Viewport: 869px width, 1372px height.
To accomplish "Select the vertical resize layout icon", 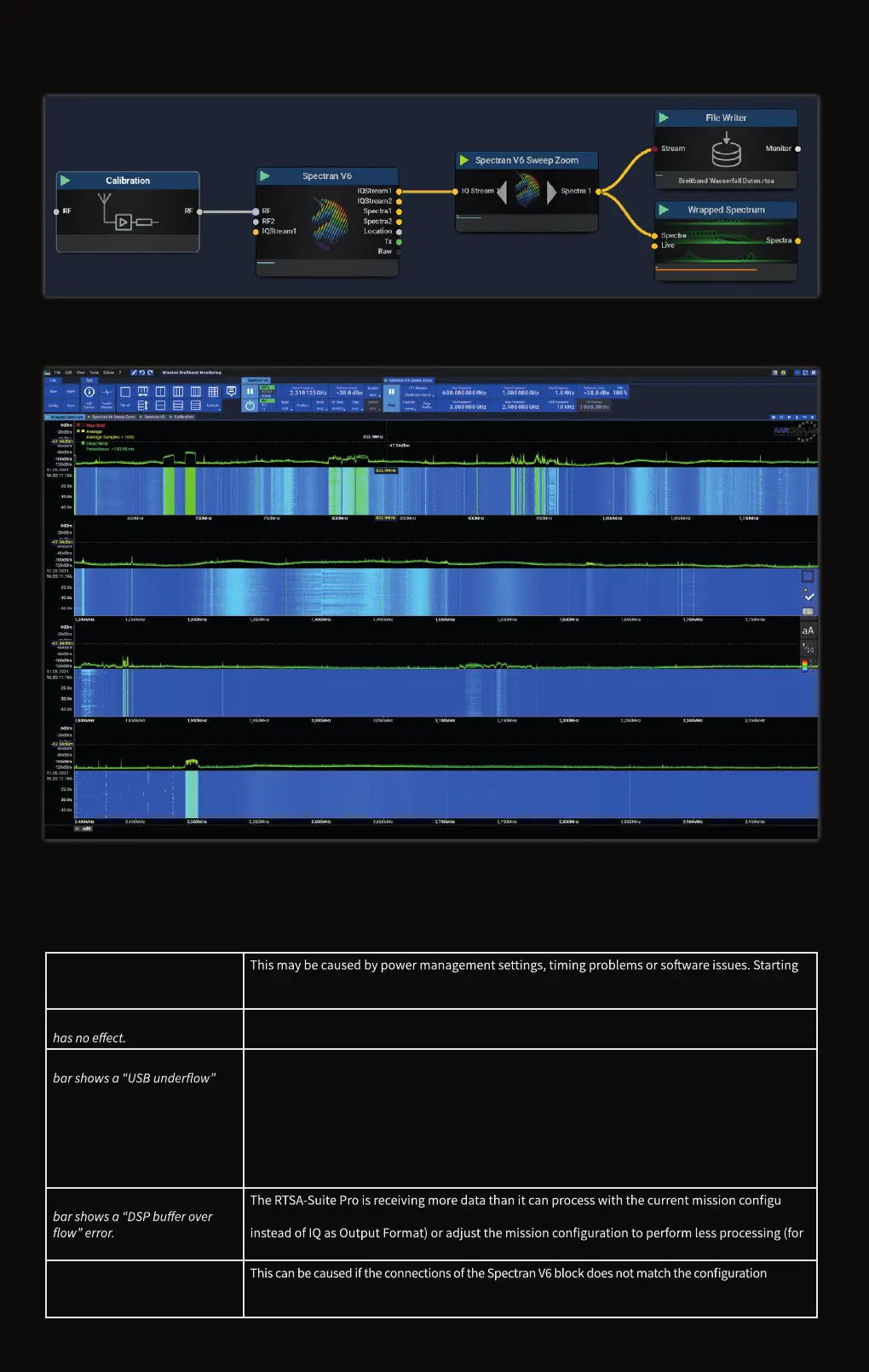I will pyautogui.click(x=142, y=406).
